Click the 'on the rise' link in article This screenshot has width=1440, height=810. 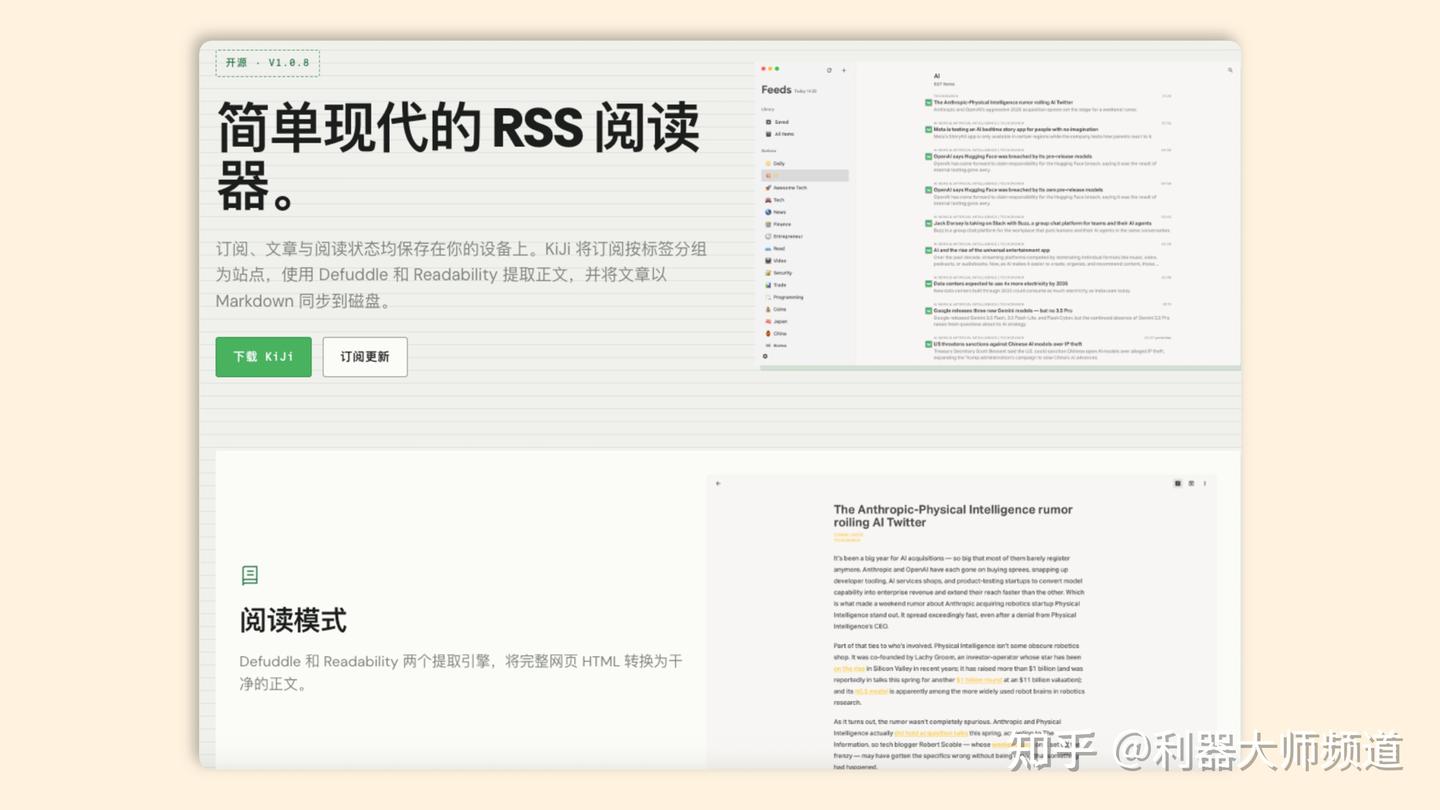[850, 669]
